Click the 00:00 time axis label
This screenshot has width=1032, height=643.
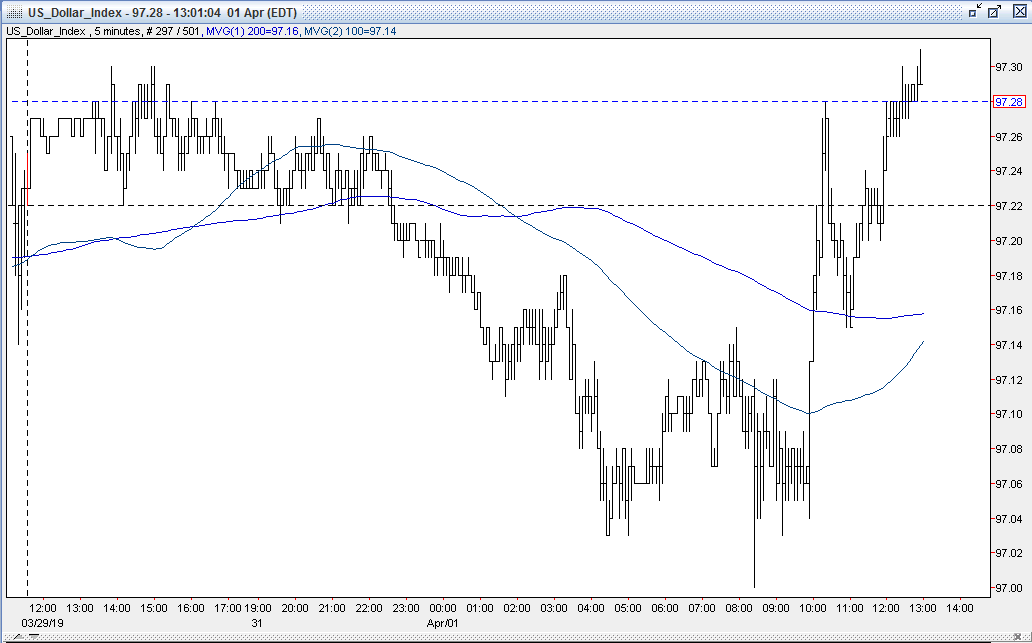(443, 608)
